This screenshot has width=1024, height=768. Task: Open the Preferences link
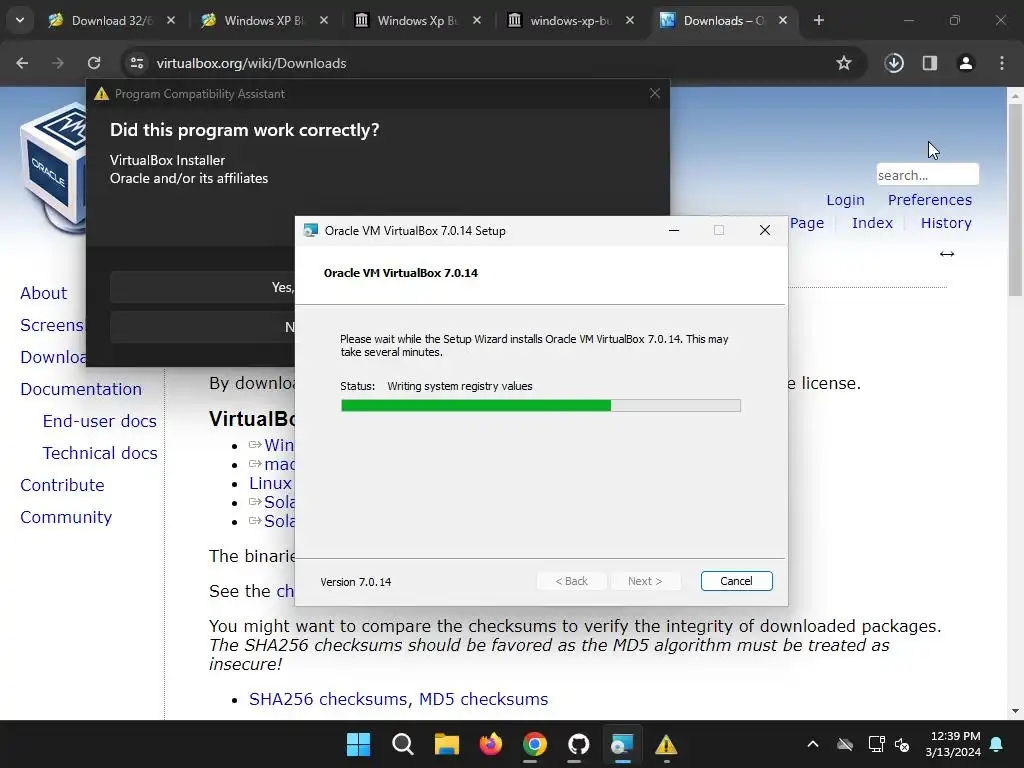(x=929, y=200)
